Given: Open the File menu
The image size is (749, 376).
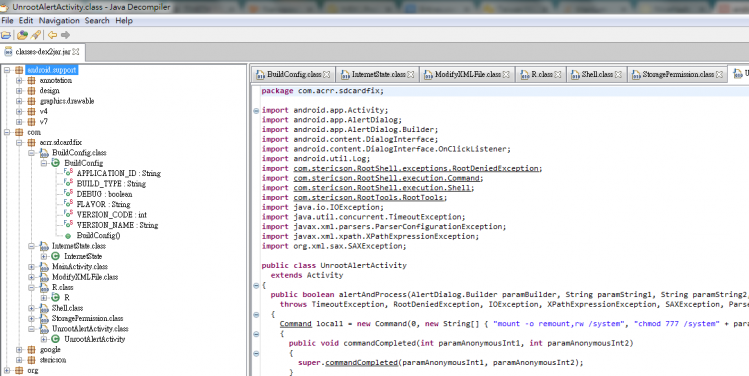Looking at the screenshot, I should pos(7,21).
